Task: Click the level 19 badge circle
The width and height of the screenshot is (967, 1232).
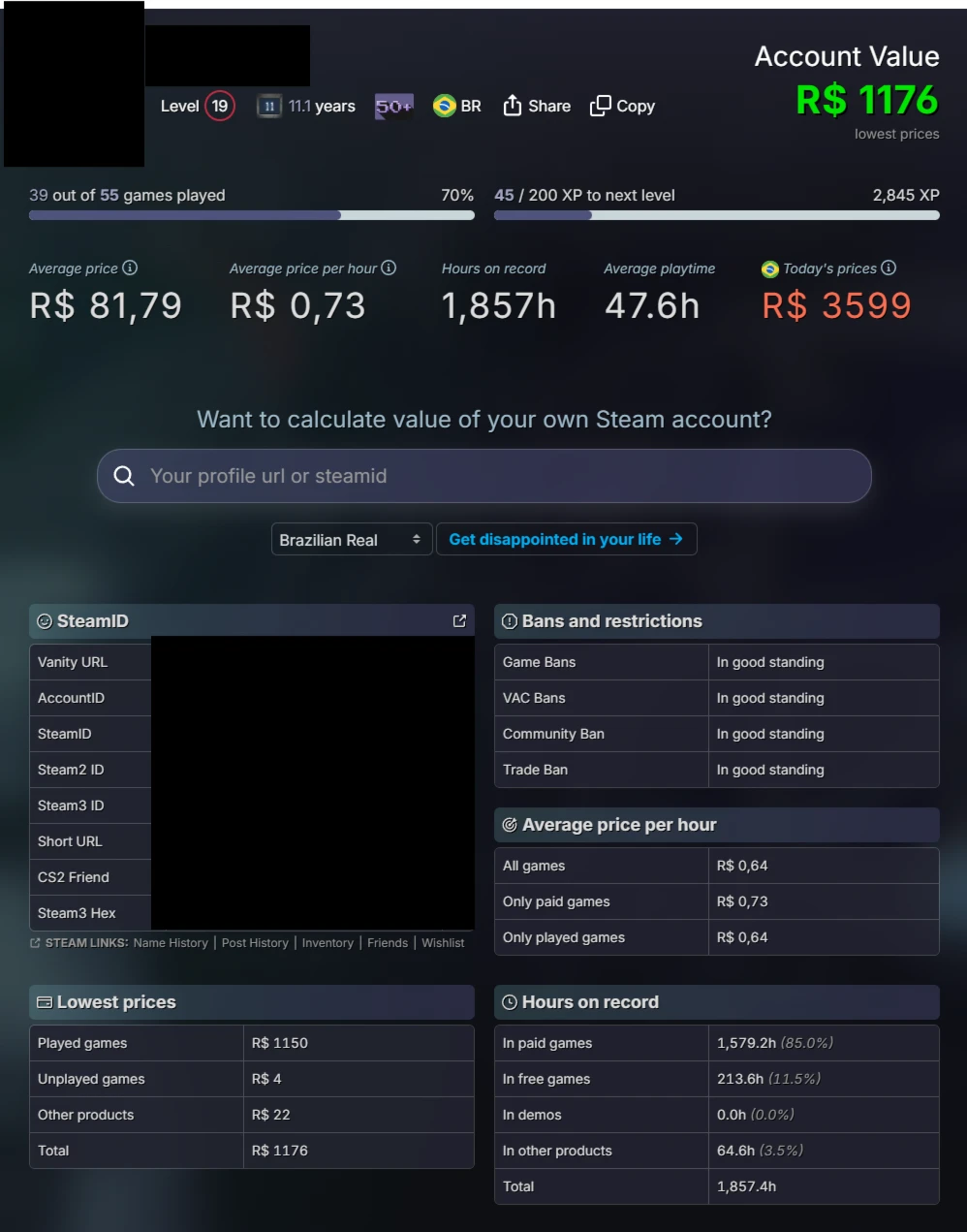Action: coord(220,106)
